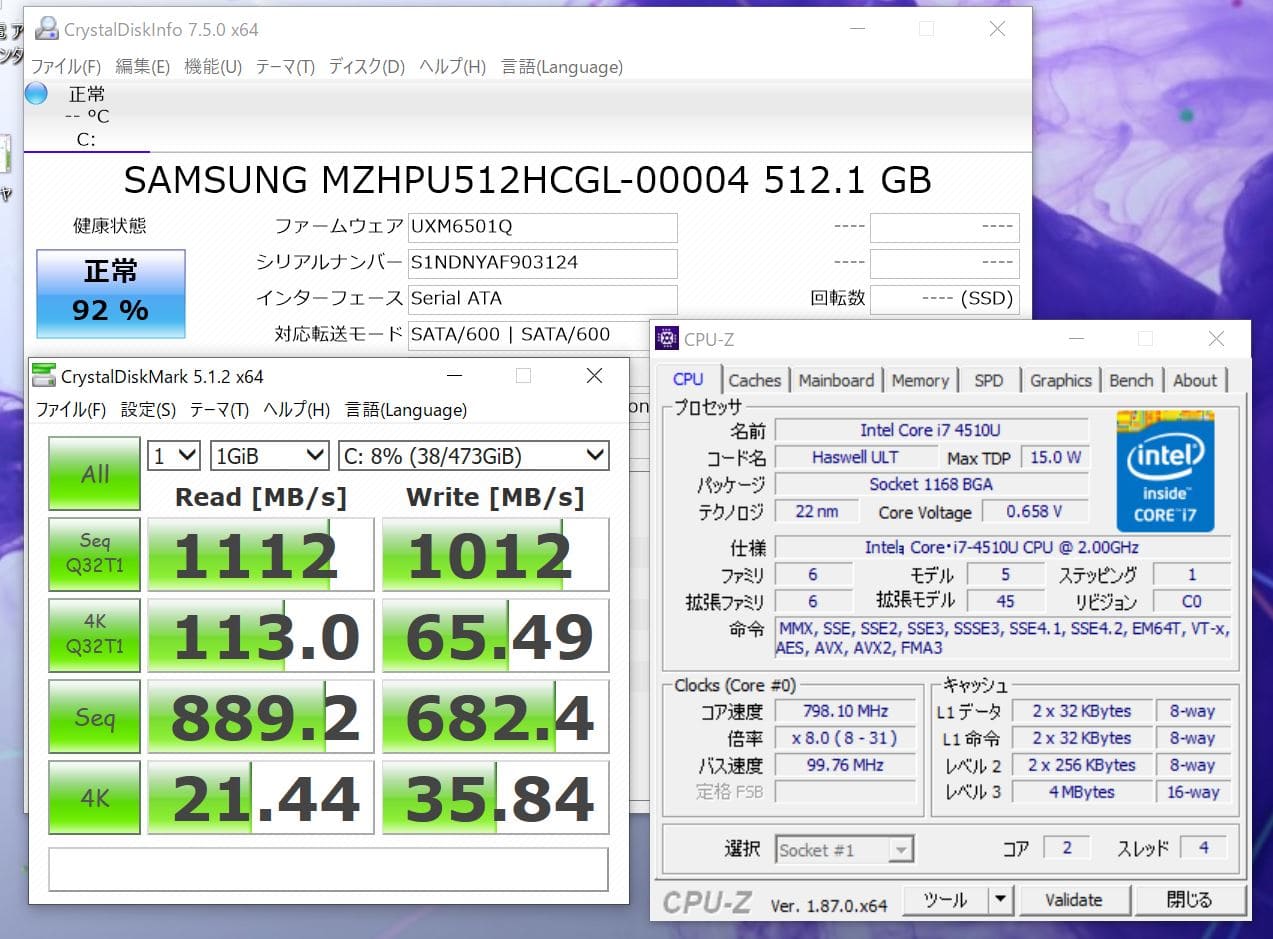
Task: Run the 4K Q32T1 benchmark test
Action: (95, 635)
